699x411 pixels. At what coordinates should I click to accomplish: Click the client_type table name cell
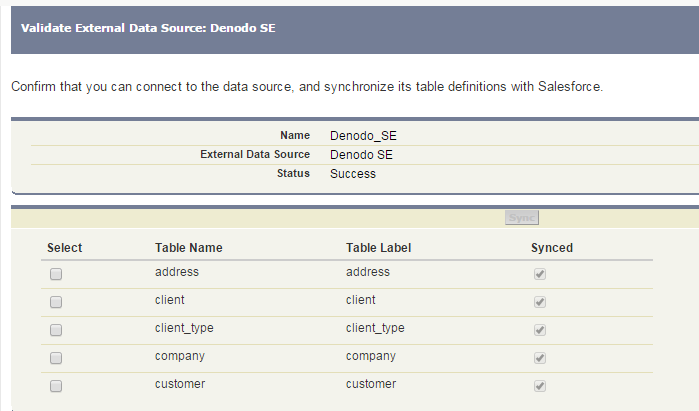pyautogui.click(x=184, y=328)
